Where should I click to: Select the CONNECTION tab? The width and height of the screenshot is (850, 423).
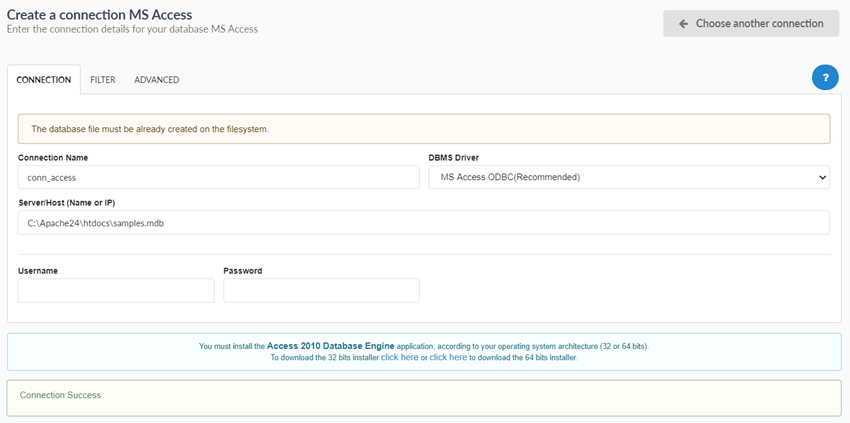coord(44,80)
